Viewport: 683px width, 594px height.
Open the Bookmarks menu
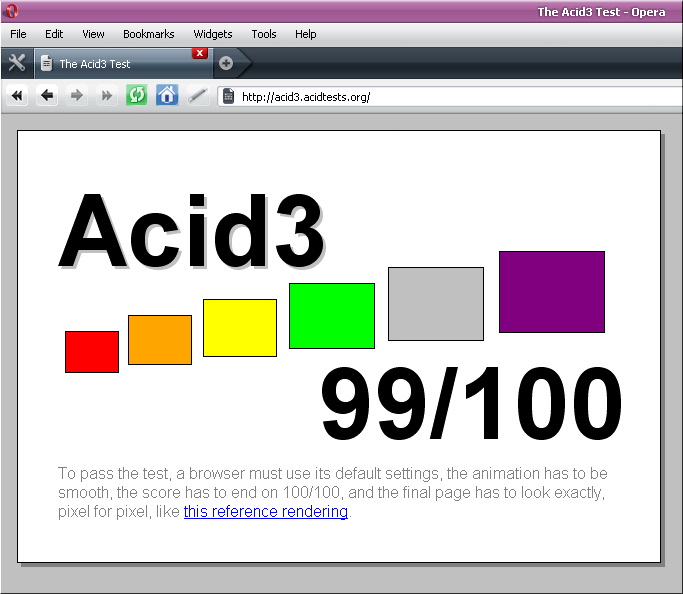point(149,34)
